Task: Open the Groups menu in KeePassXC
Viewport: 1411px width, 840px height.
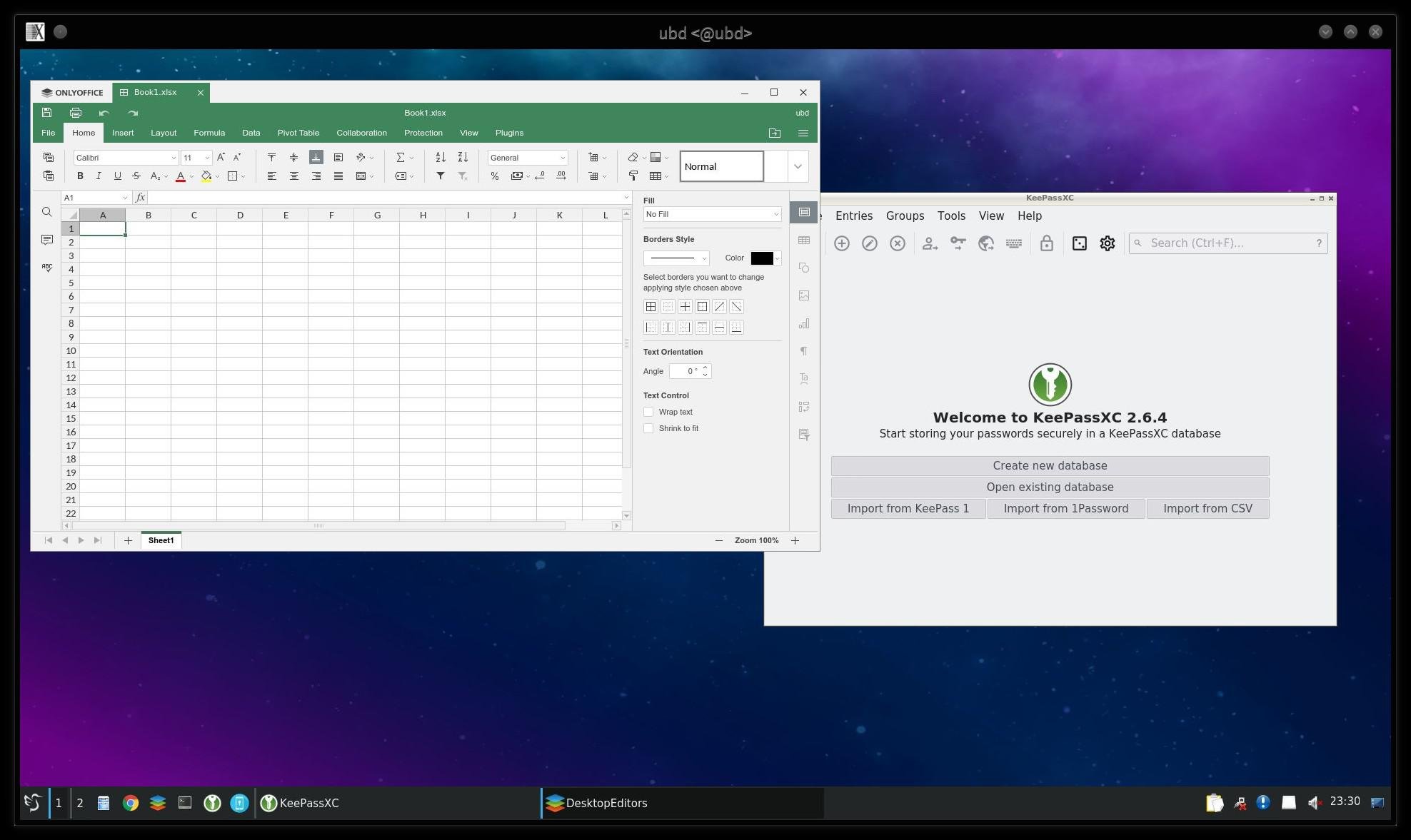Action: (905, 216)
